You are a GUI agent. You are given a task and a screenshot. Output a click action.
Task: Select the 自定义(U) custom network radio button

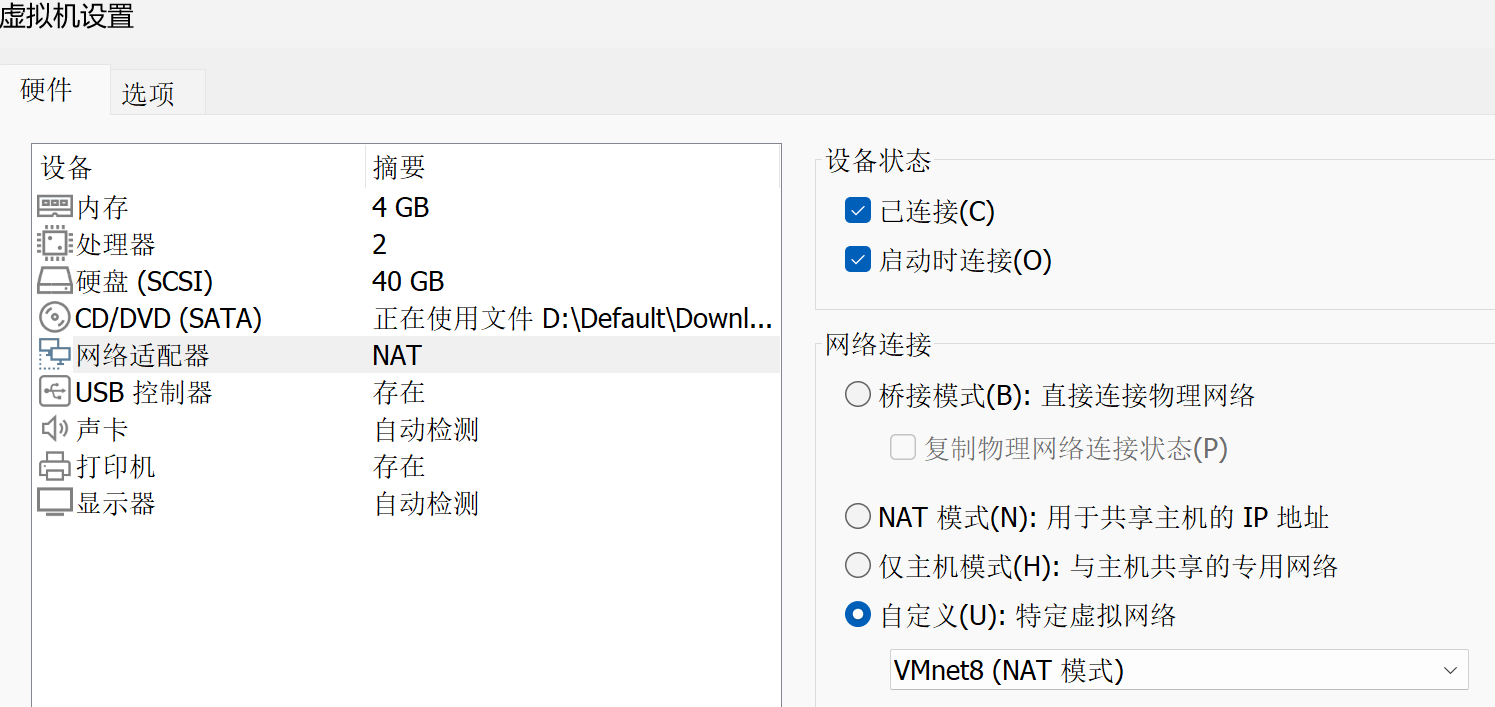pos(857,614)
